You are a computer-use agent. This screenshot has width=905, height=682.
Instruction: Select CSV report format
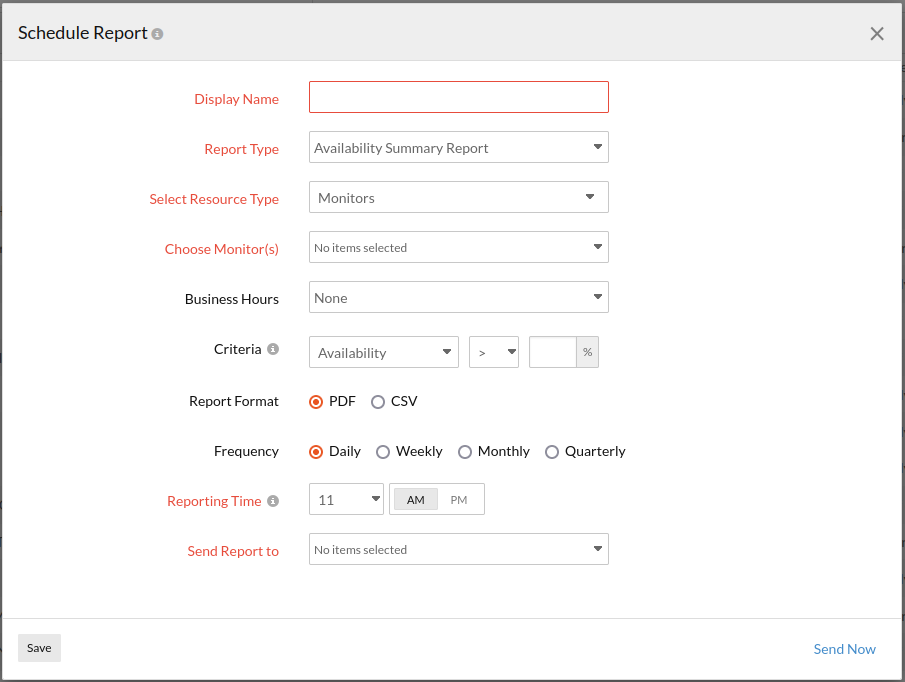377,402
